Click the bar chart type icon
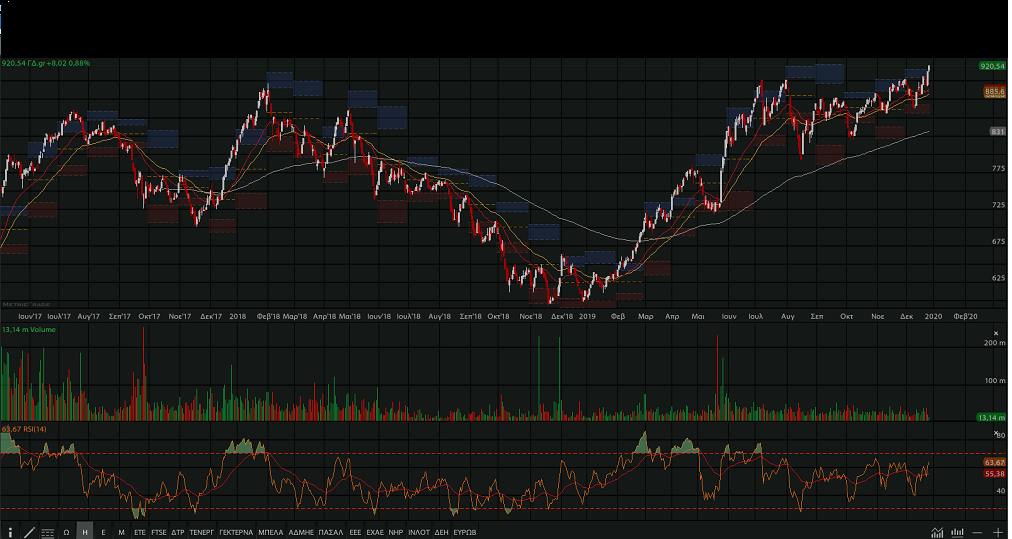 coord(957,532)
